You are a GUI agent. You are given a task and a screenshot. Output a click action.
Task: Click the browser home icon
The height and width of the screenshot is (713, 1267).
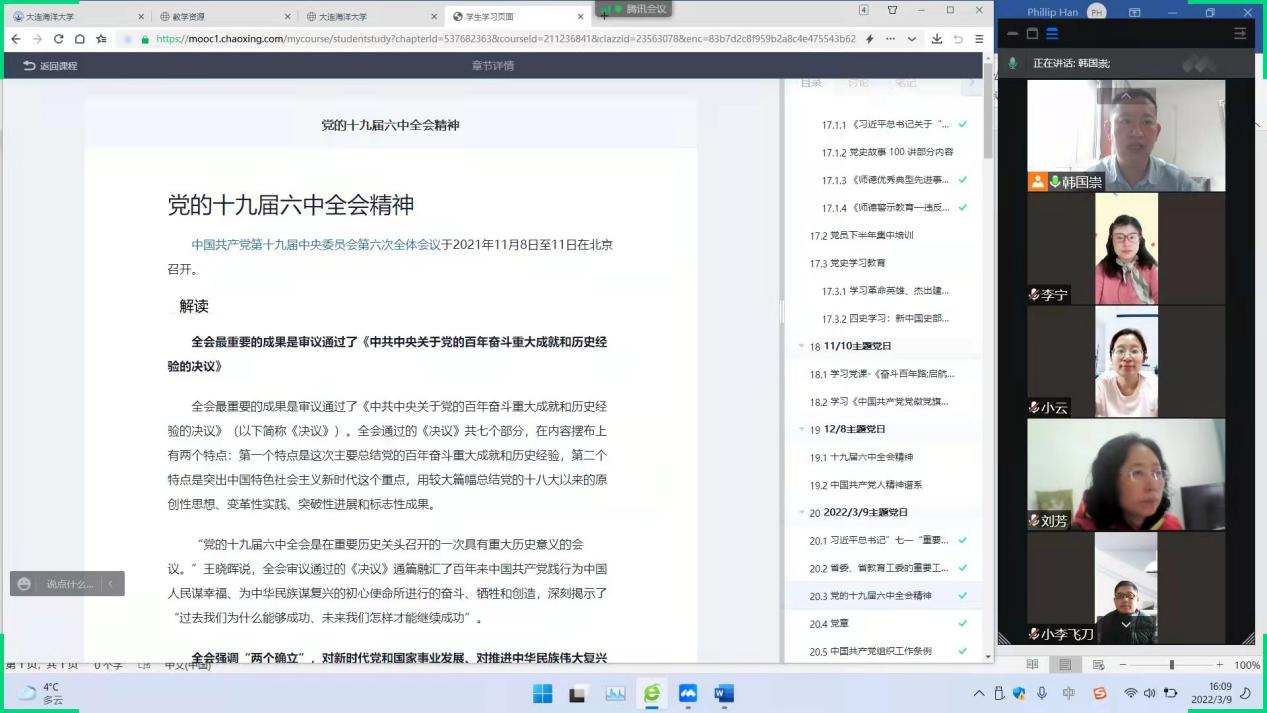point(79,39)
